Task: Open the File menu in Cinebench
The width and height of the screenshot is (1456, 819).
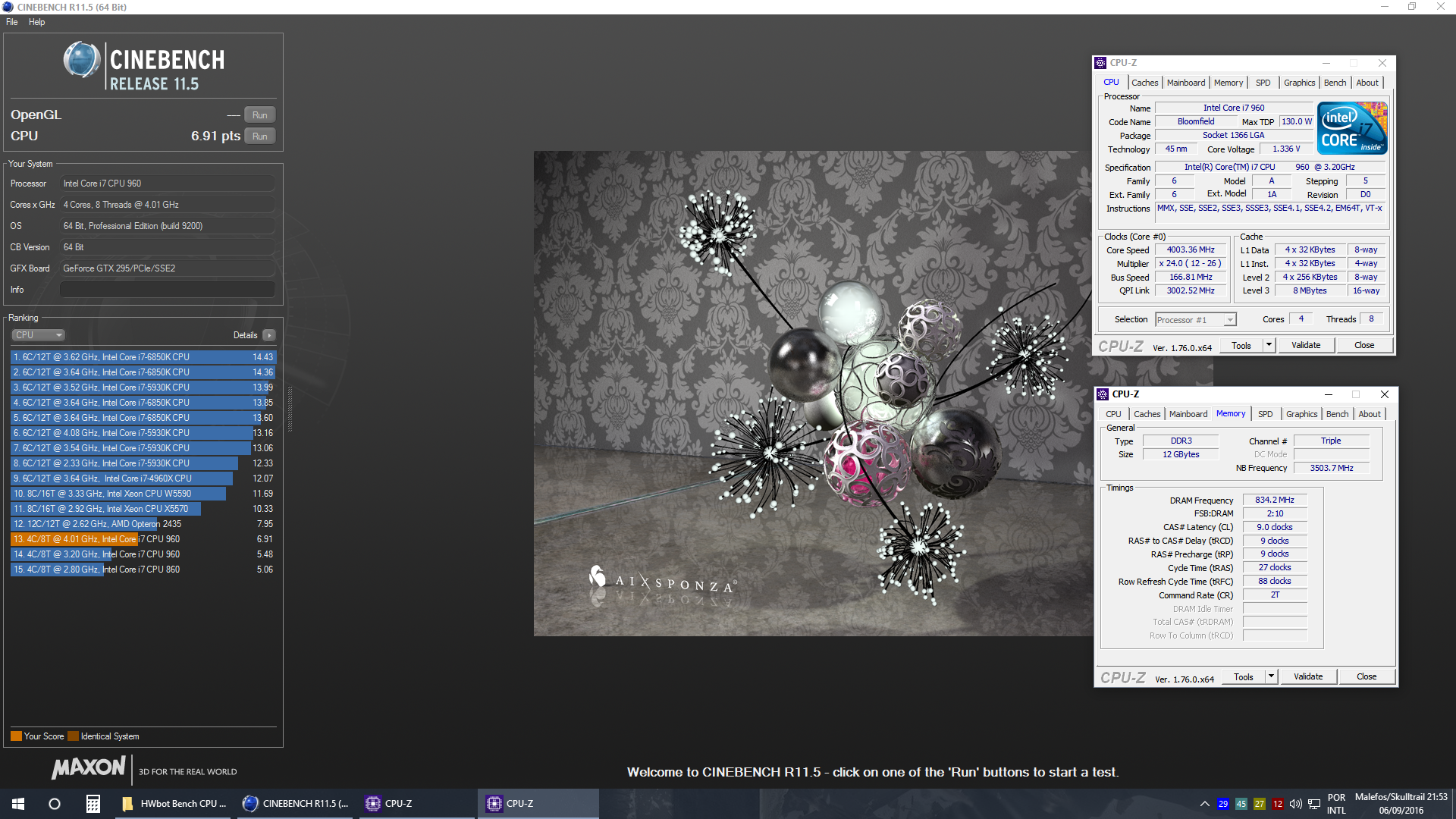Action: (x=12, y=22)
